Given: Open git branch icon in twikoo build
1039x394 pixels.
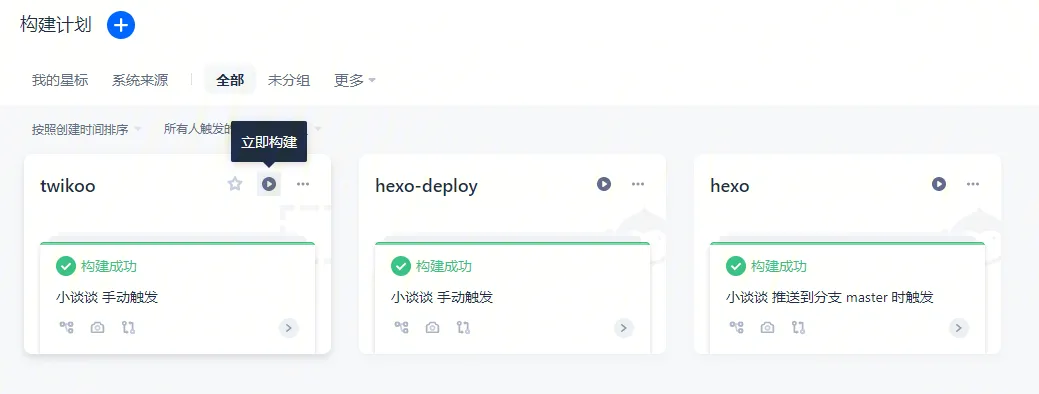Looking at the screenshot, I should [128, 327].
